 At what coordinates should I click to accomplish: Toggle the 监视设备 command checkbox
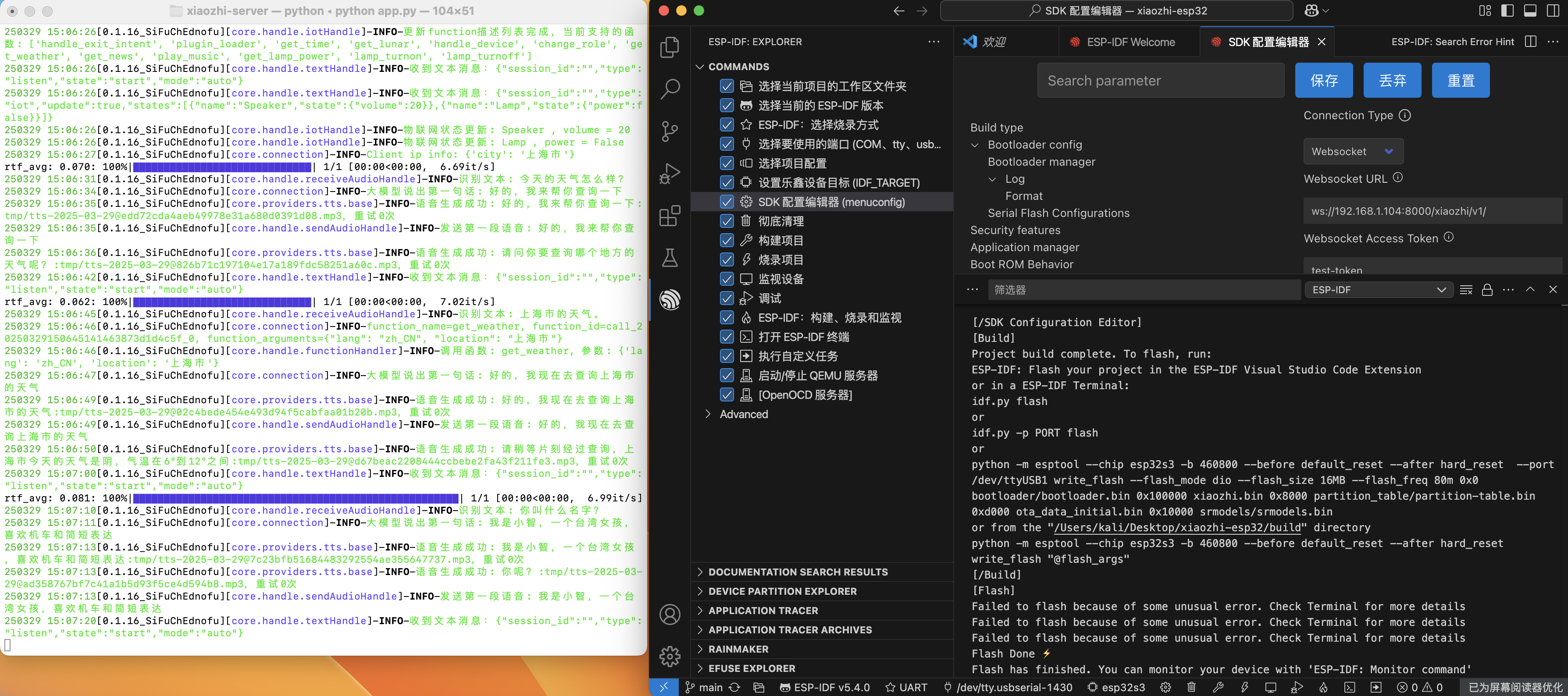click(x=727, y=279)
